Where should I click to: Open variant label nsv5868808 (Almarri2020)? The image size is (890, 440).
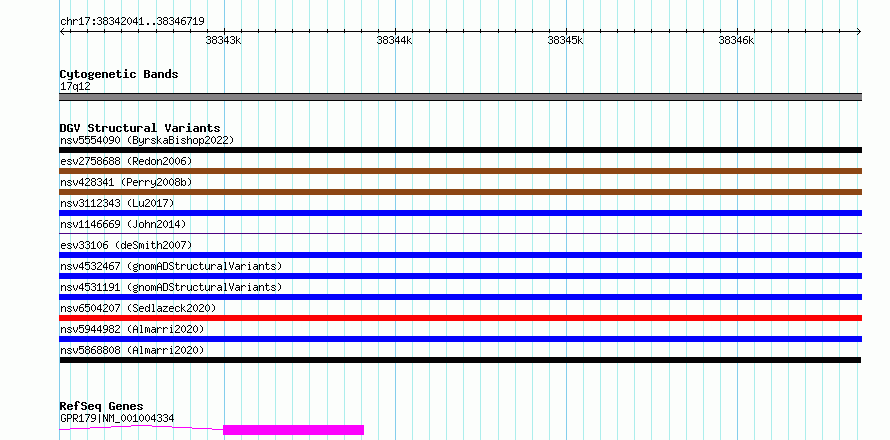click(x=132, y=350)
